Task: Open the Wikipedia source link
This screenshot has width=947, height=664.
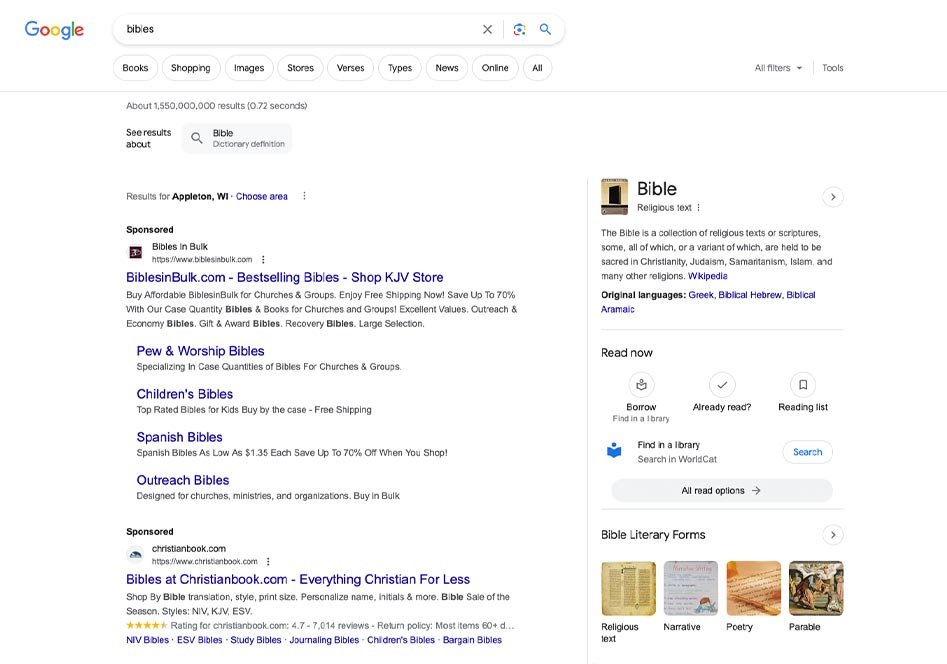Action: 708,276
